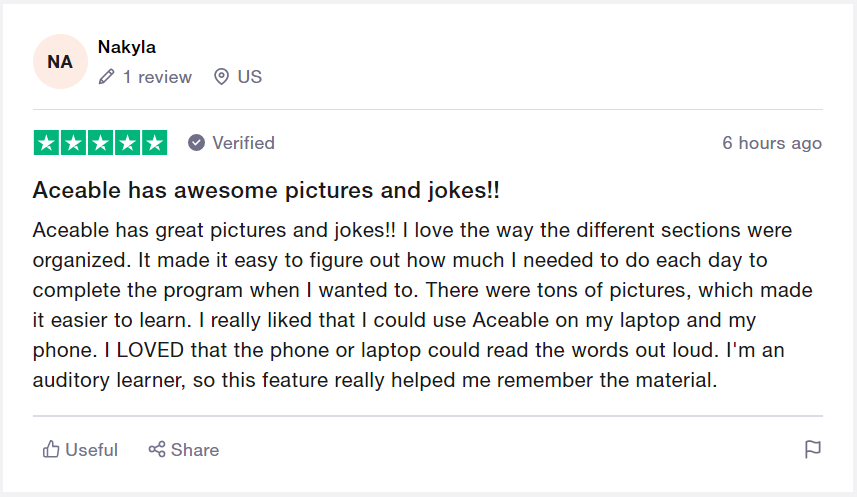Click the share network icon

tap(157, 450)
